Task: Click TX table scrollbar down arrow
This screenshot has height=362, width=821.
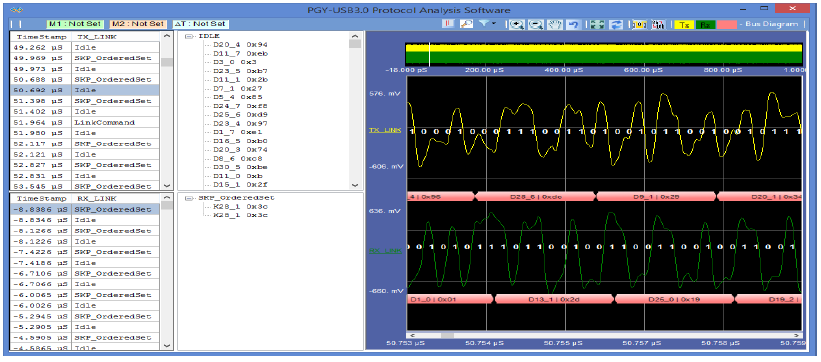Action: [x=167, y=185]
